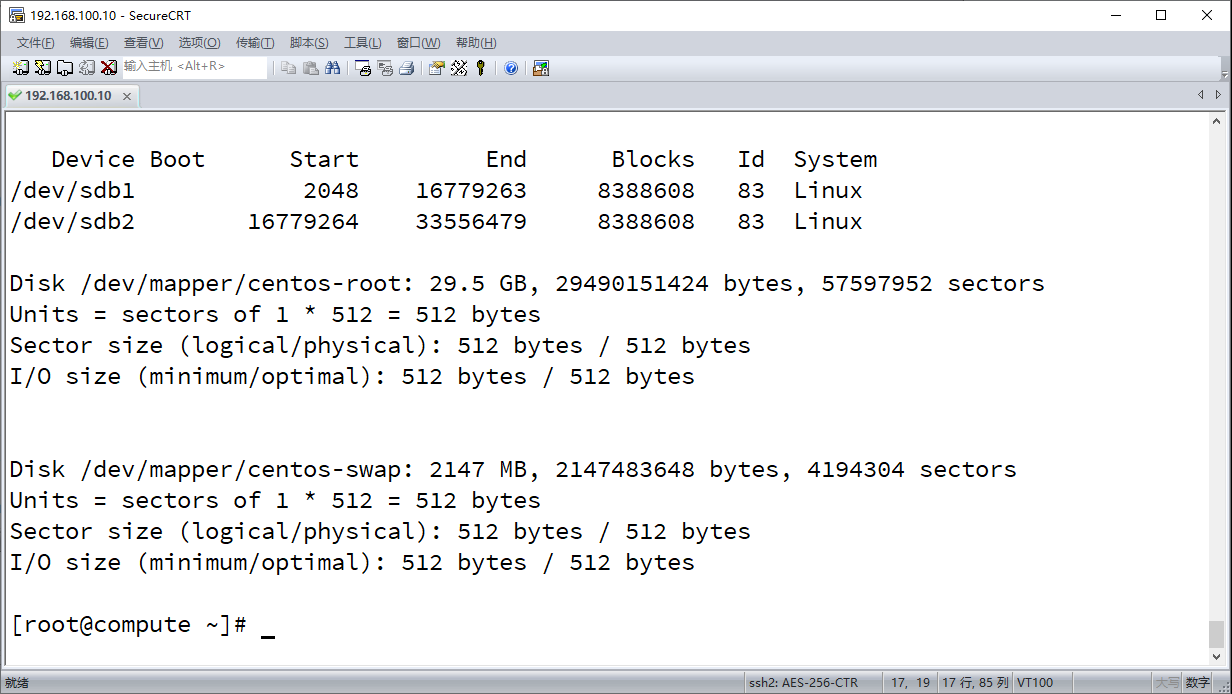Minimize the SecureCRT window

[x=1114, y=15]
